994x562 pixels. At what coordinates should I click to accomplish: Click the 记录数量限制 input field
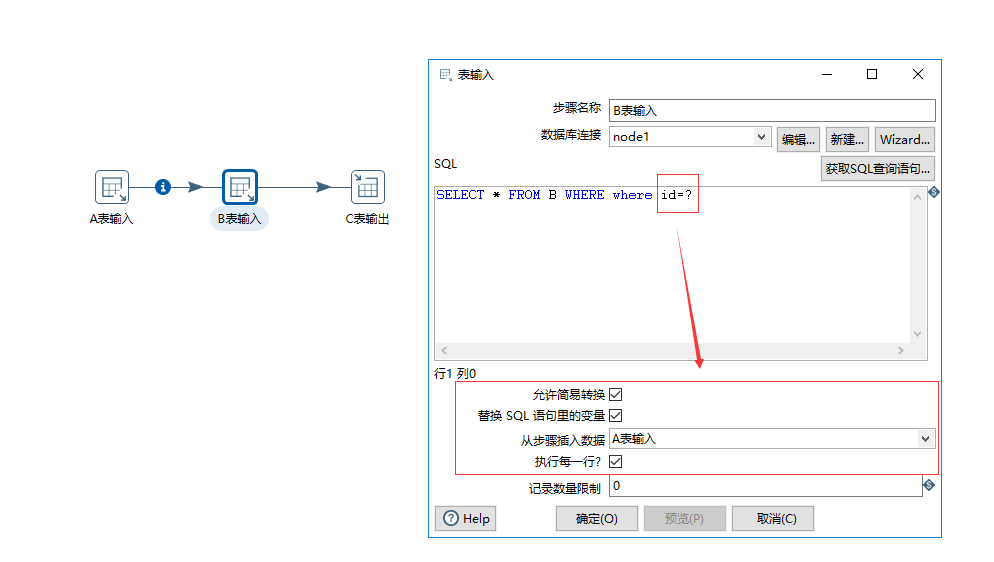(766, 486)
